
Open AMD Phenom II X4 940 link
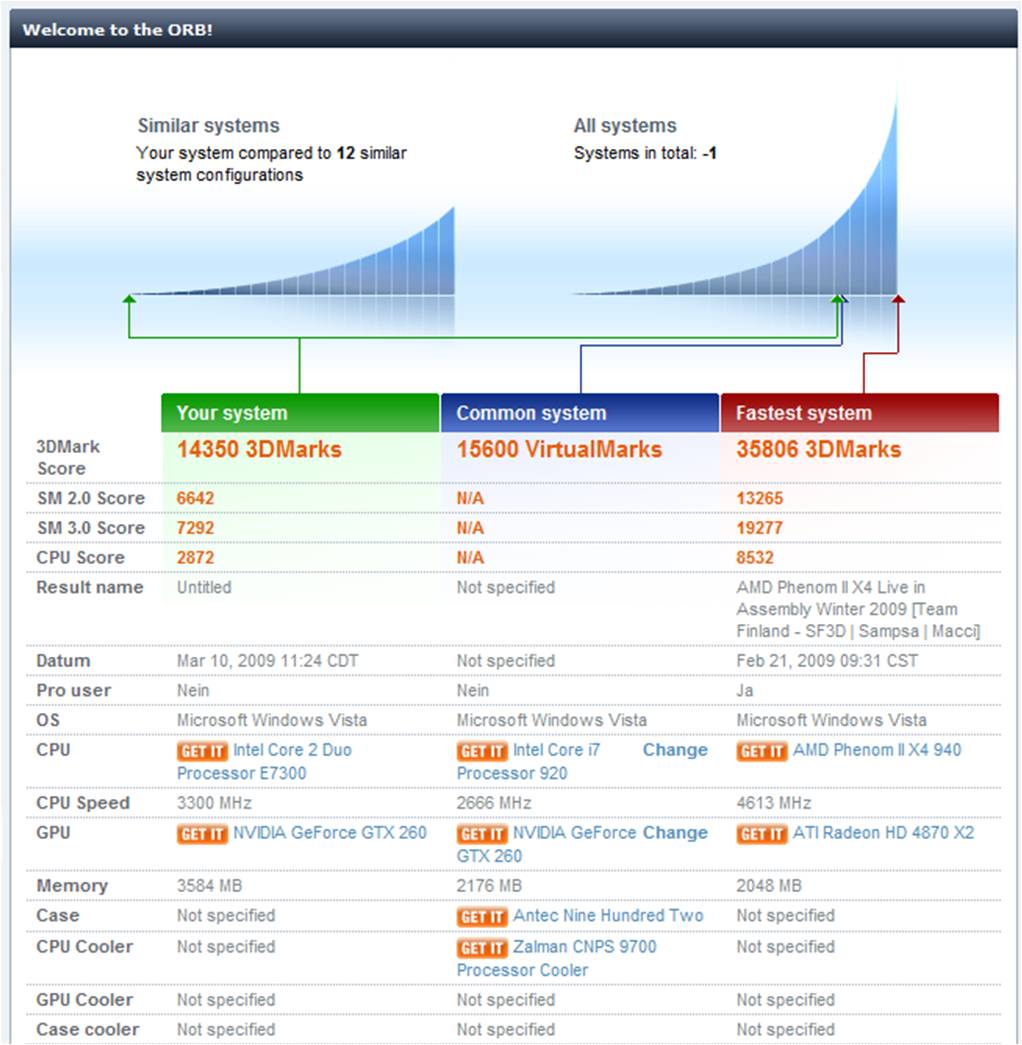[x=877, y=750]
